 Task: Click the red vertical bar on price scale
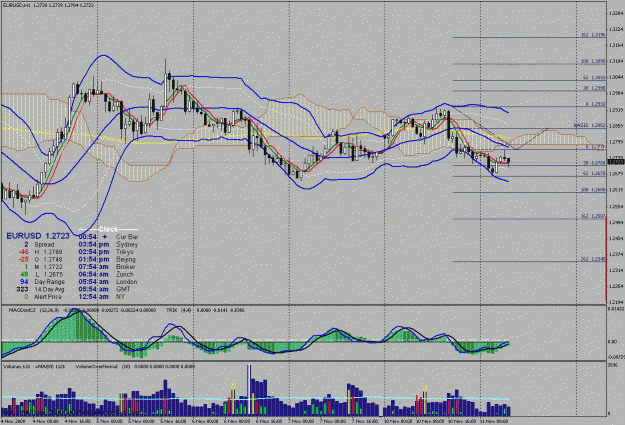[x=606, y=259]
